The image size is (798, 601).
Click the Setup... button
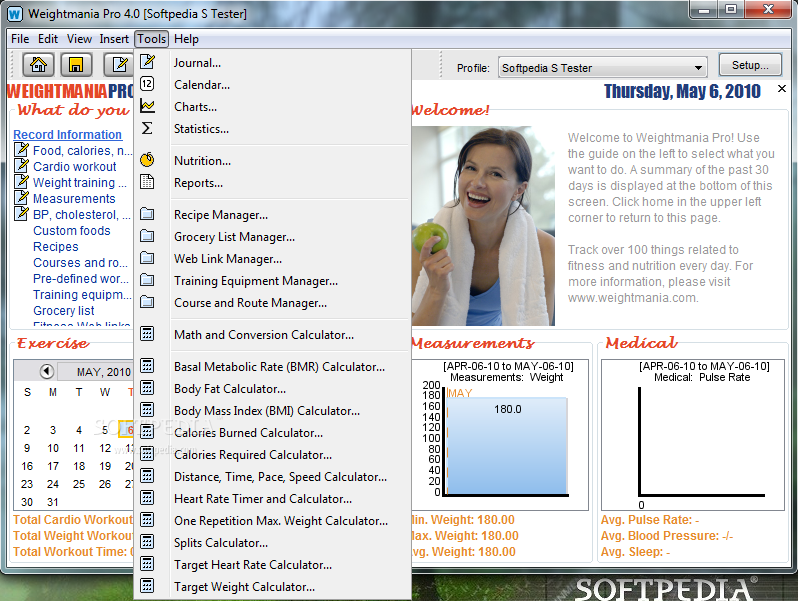[x=750, y=65]
